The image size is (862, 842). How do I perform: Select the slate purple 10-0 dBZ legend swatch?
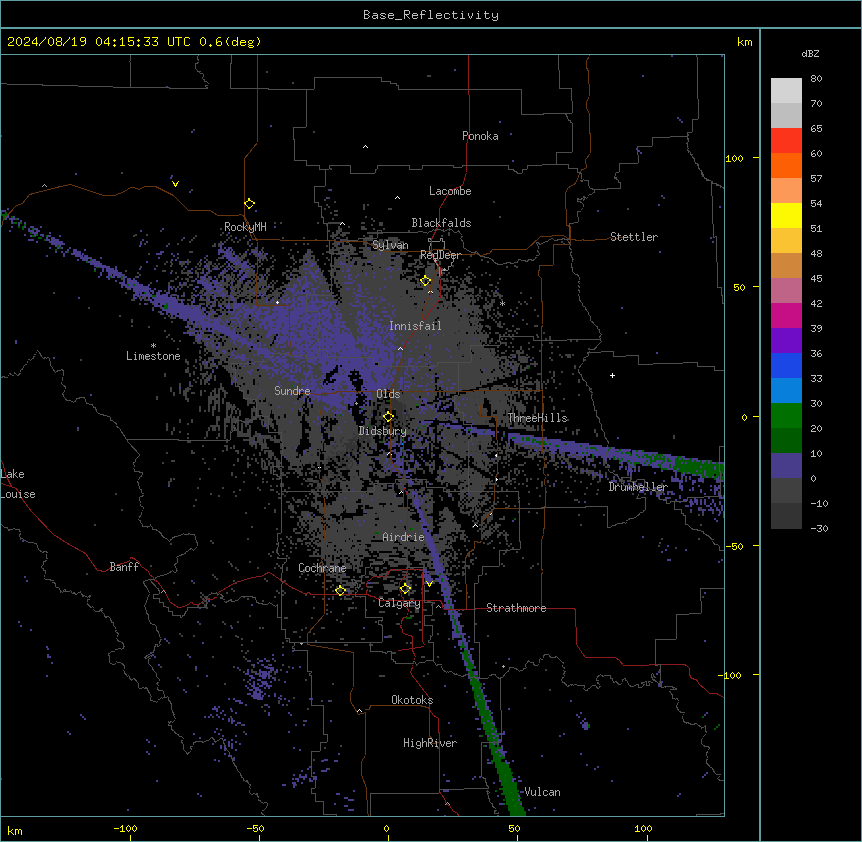coord(786,466)
